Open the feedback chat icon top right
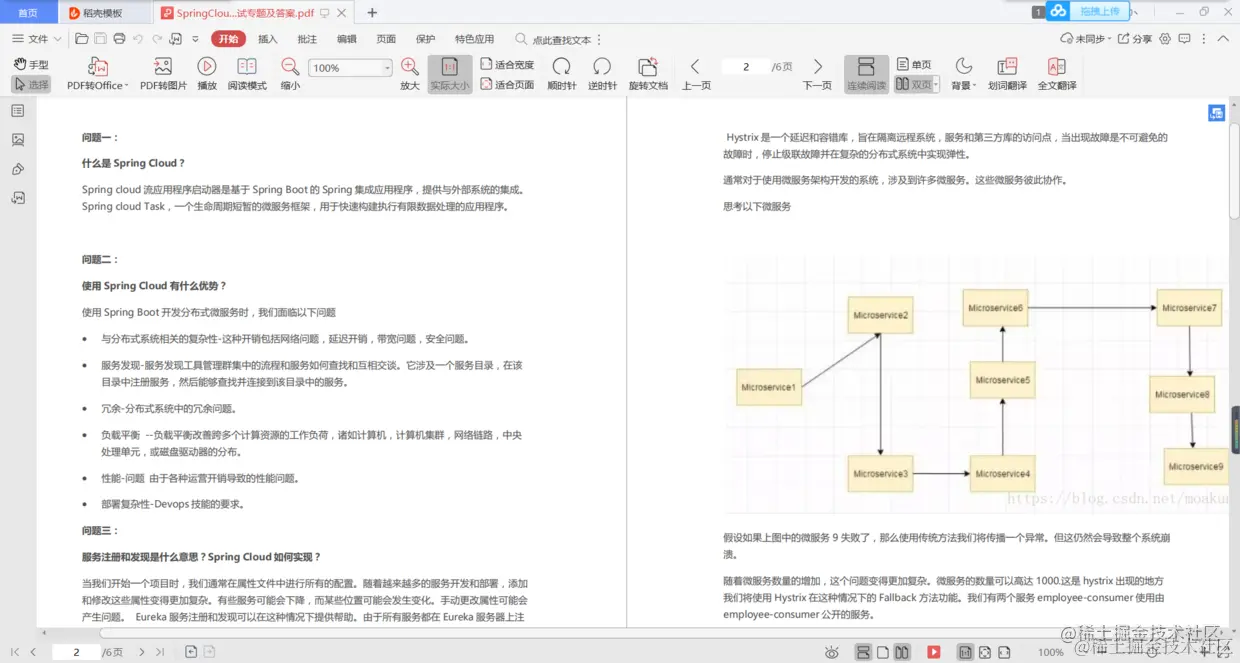This screenshot has height=663, width=1240. click(1184, 39)
